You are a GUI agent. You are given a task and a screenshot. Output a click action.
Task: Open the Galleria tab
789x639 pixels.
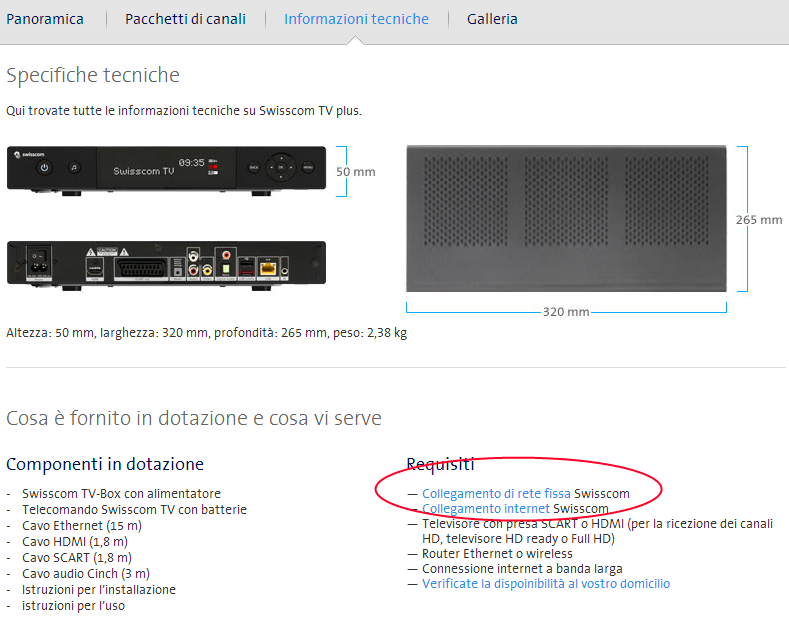pos(492,19)
